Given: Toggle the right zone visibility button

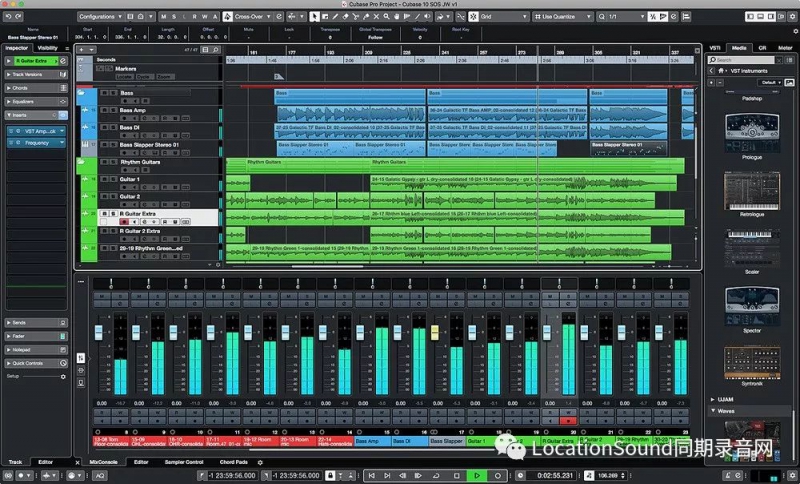Looking at the screenshot, I should pos(771,16).
